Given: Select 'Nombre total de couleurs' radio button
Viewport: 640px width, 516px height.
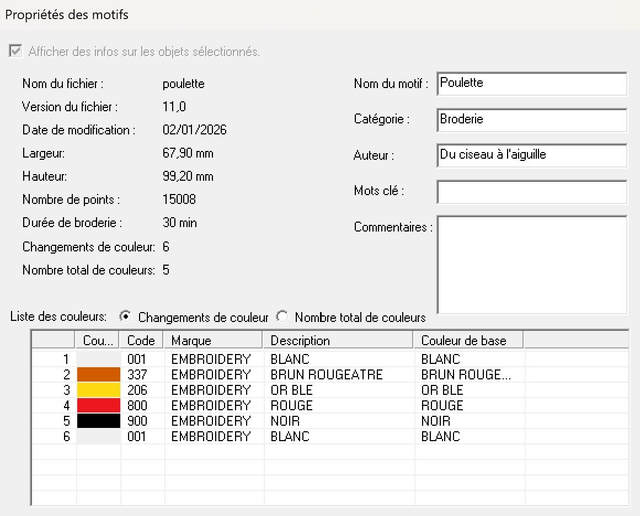Looking at the screenshot, I should pyautogui.click(x=282, y=317).
